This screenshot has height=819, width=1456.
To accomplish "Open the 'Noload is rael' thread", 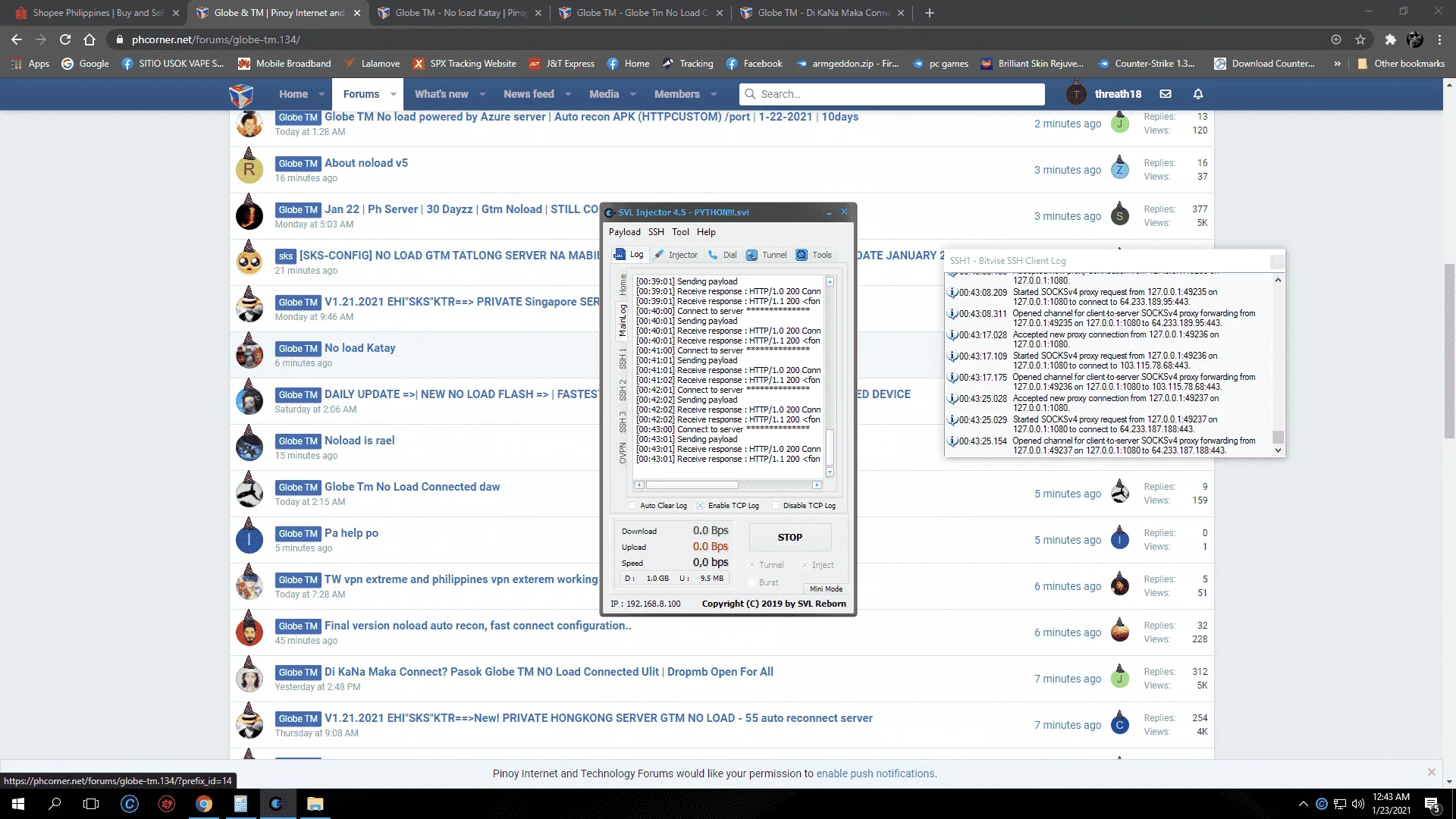I will click(x=359, y=441).
